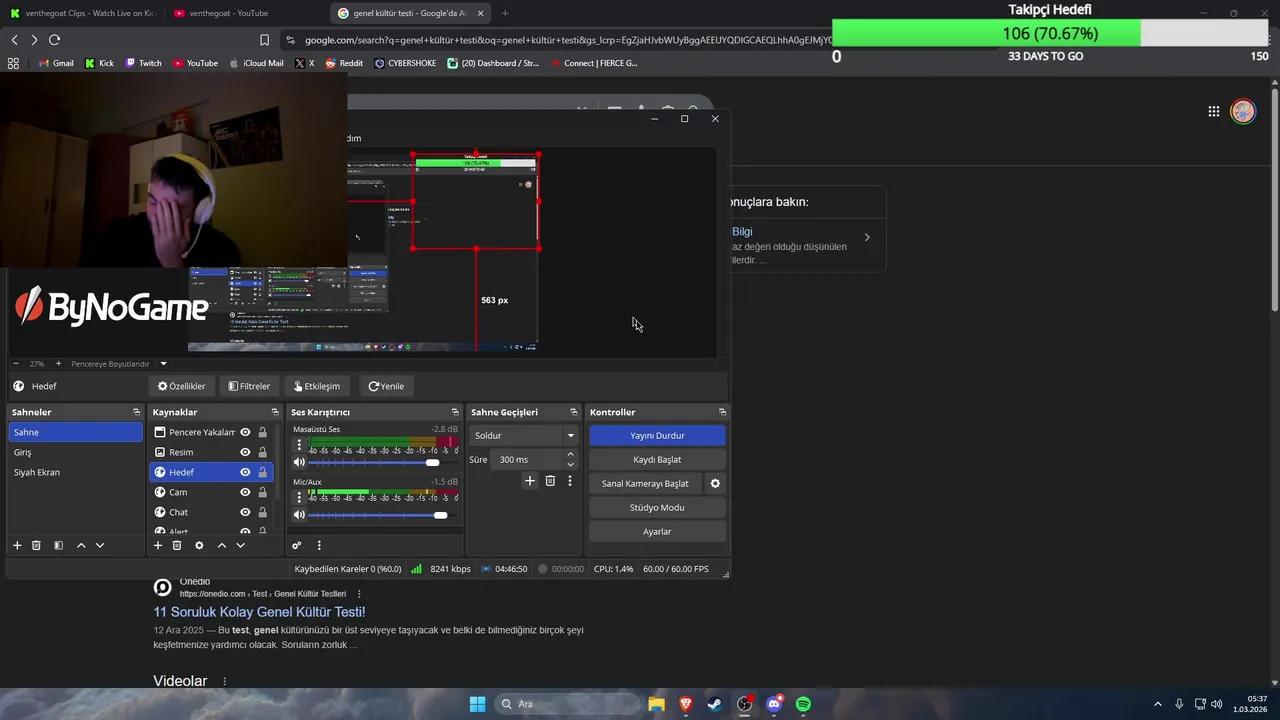Move scene down with the Sahneler down arrow
1280x720 pixels.
tap(100, 545)
